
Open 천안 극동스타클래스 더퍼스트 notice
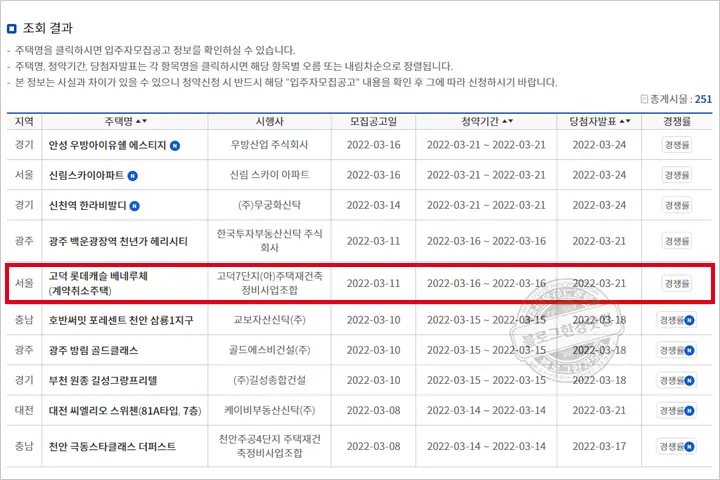[112, 446]
